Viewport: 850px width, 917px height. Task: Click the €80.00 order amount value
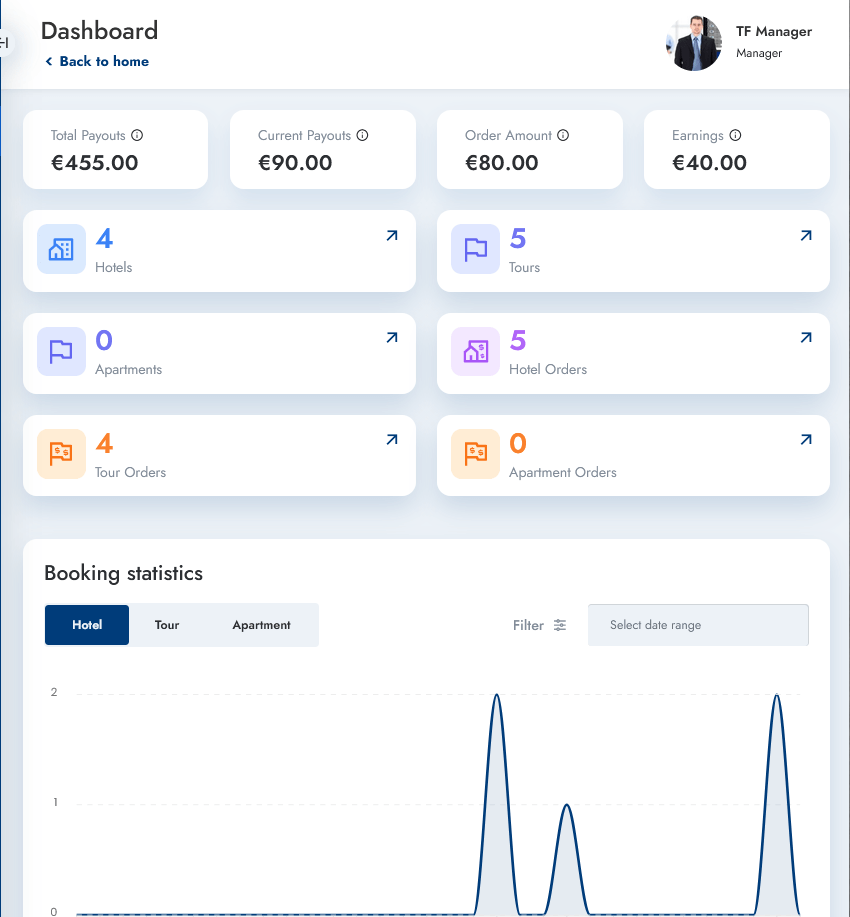pyautogui.click(x=502, y=163)
